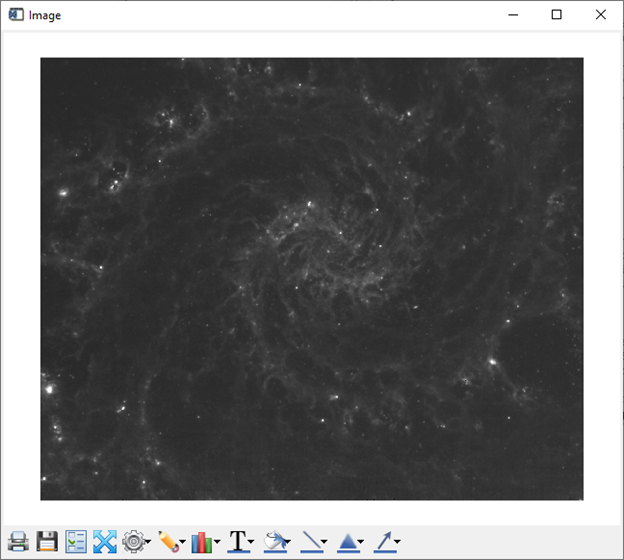Image resolution: width=624 pixels, height=560 pixels.
Task: Click the bright star at image's right side
Action: [x=491, y=360]
